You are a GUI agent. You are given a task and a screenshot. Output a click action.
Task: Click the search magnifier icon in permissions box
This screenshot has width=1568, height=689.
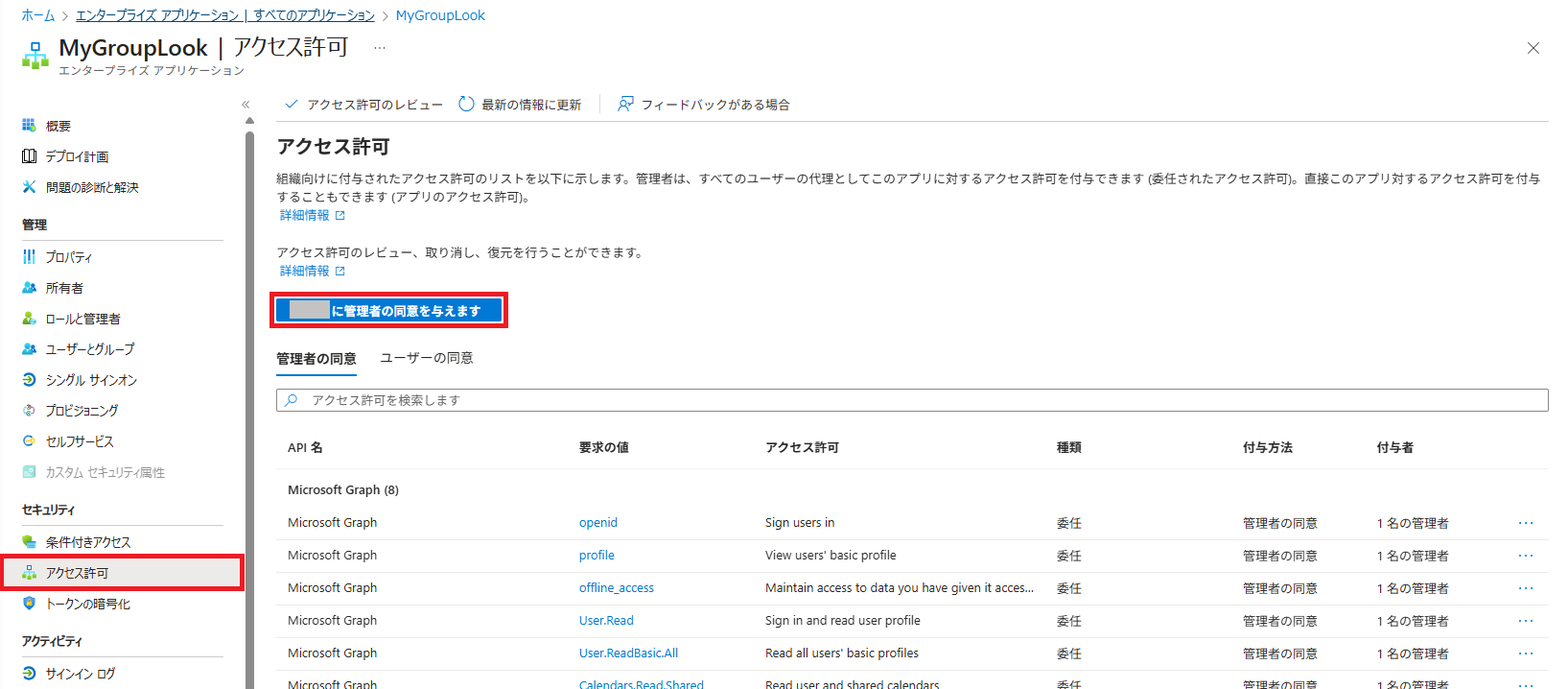(x=292, y=400)
